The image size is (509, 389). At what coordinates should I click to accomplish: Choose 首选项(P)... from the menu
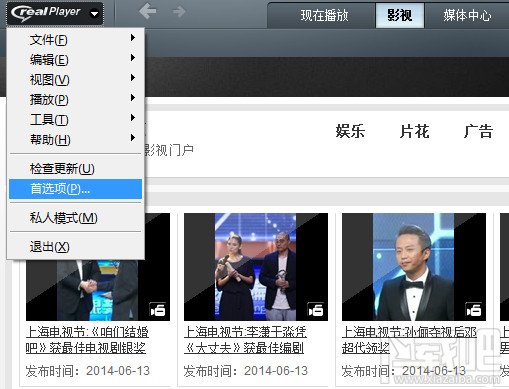(76, 189)
